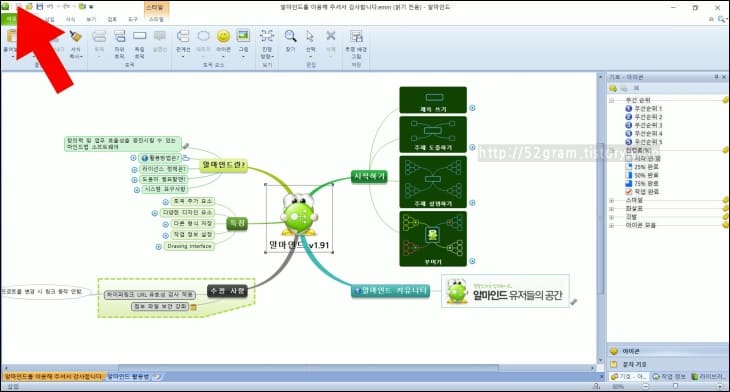
Task: Click the save disk icon in quick access
Action: click(x=40, y=7)
